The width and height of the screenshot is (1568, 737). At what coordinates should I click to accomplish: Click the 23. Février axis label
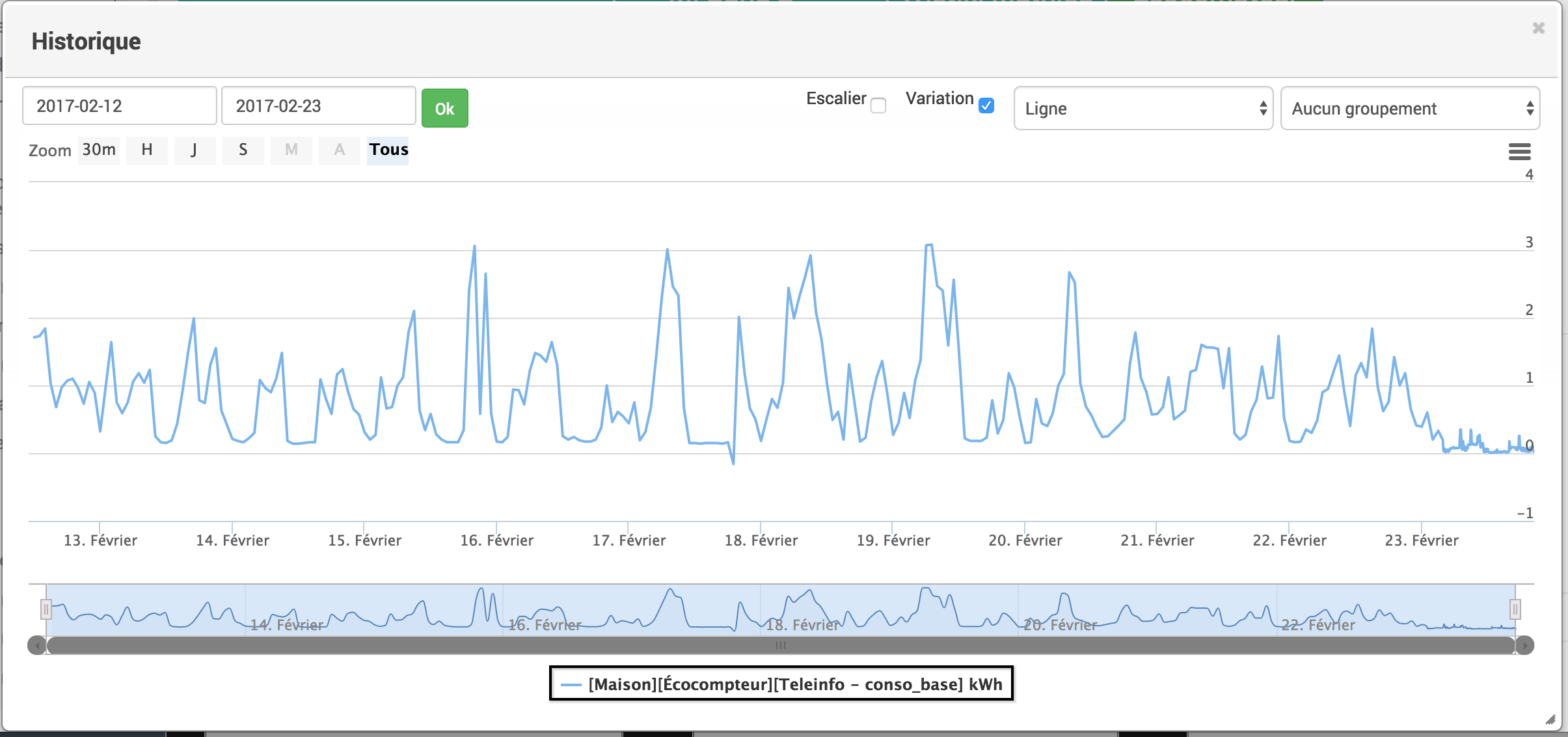[1422, 540]
